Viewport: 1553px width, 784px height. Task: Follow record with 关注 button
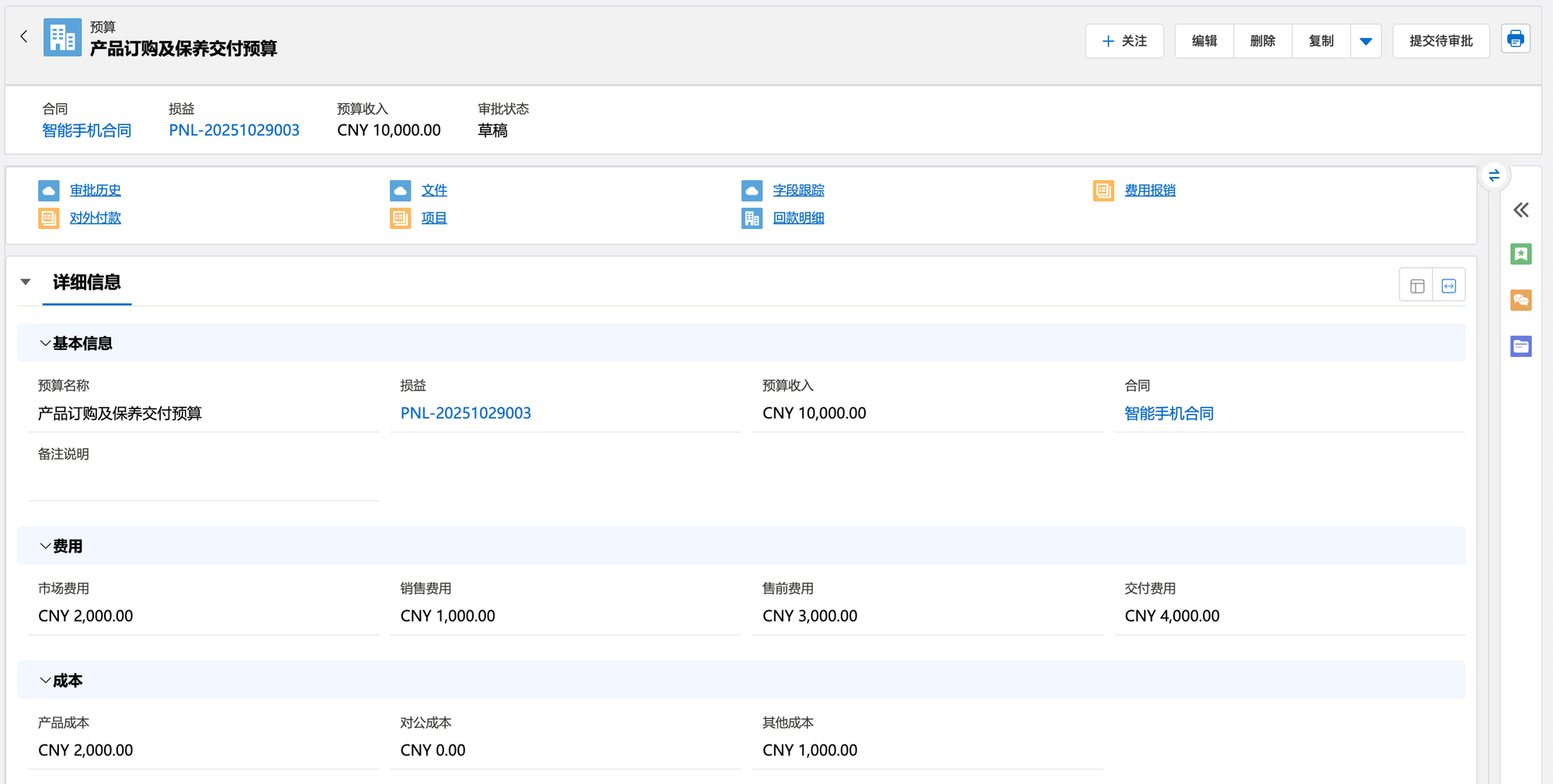[1124, 41]
